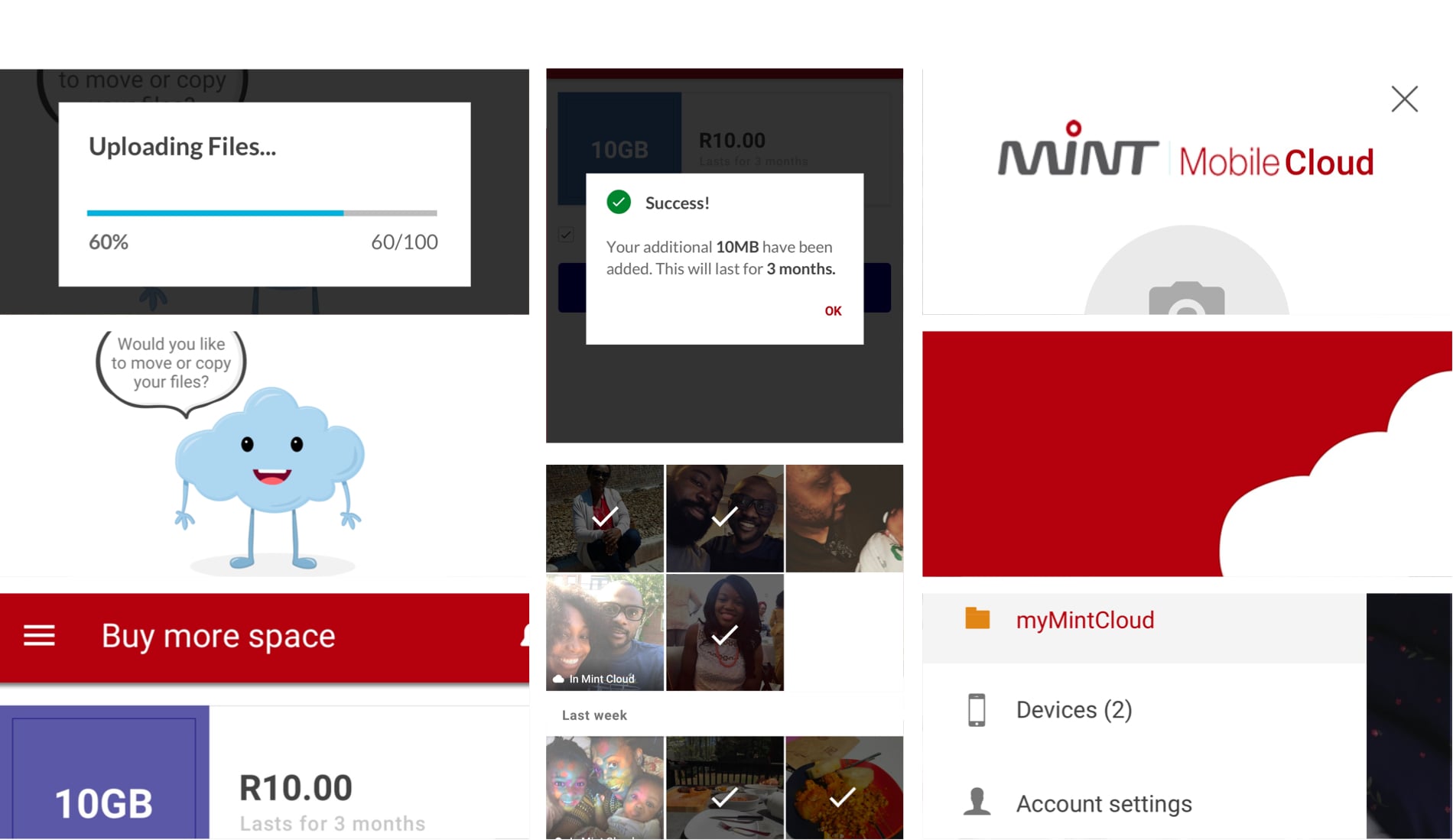This screenshot has height=840, width=1453.
Task: Click the 60/100 file counter
Action: pyautogui.click(x=405, y=242)
